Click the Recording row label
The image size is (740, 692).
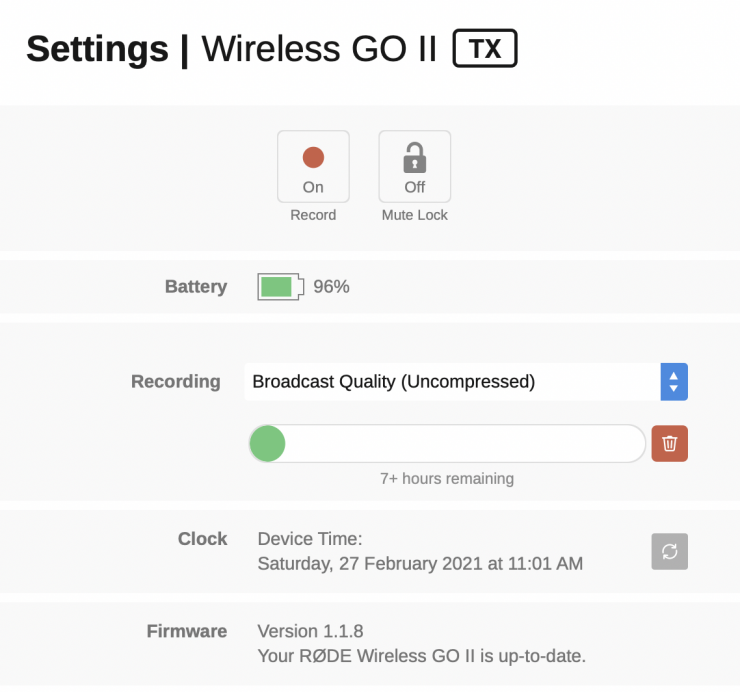[x=176, y=381]
